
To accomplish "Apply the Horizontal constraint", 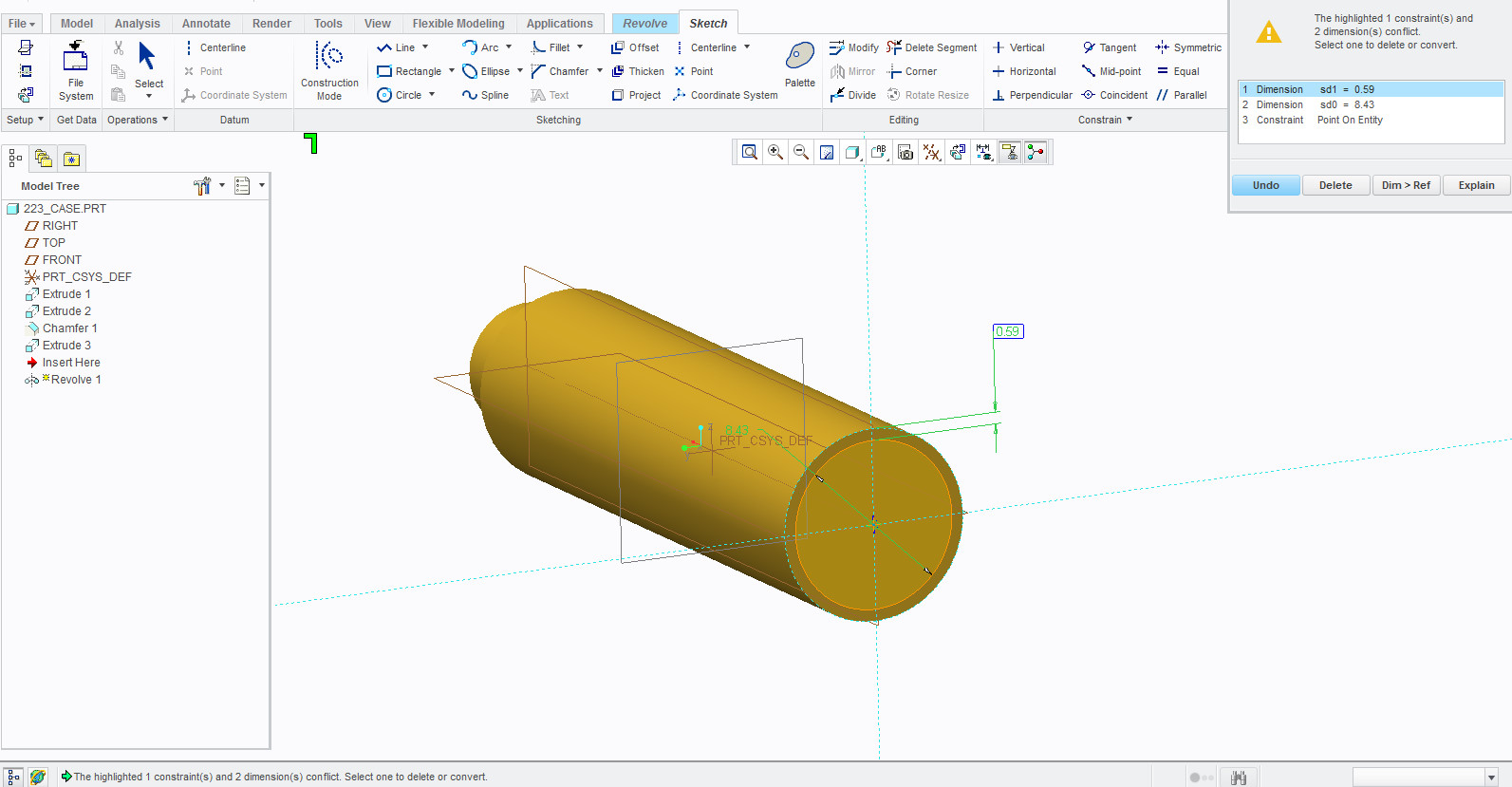I will click(x=1024, y=71).
